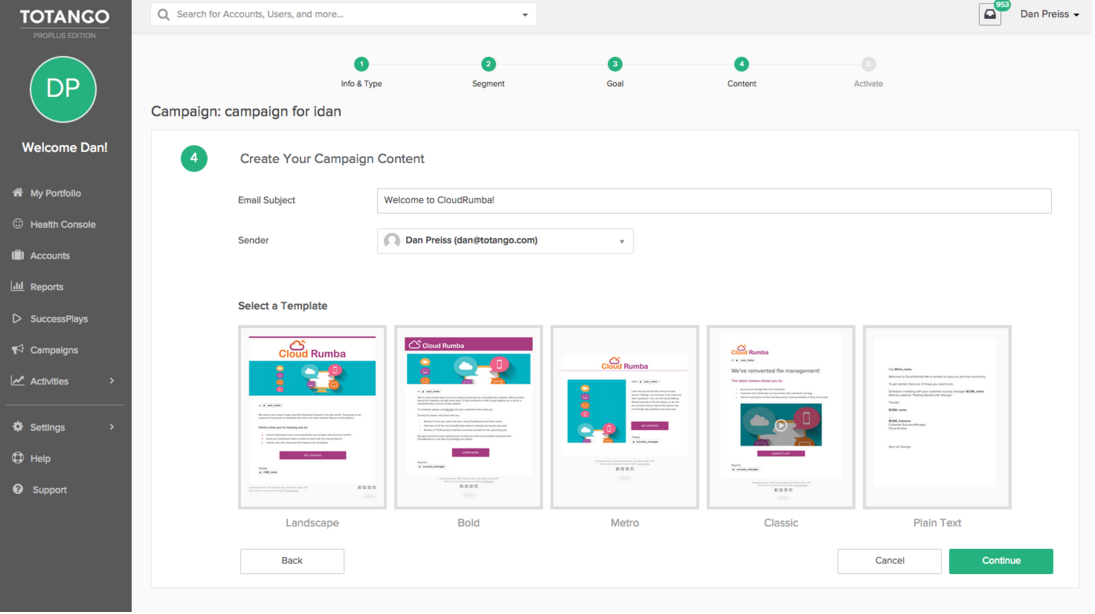Click the Select a Template heading

(x=283, y=306)
